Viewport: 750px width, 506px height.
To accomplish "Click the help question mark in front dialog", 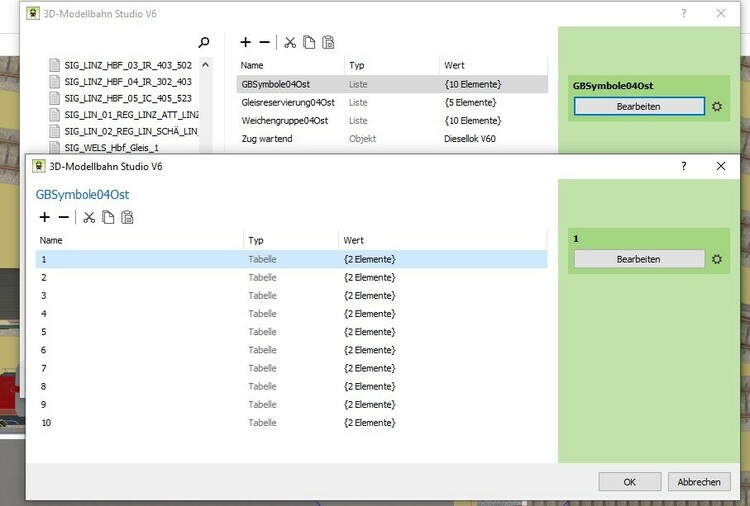I will 684,166.
